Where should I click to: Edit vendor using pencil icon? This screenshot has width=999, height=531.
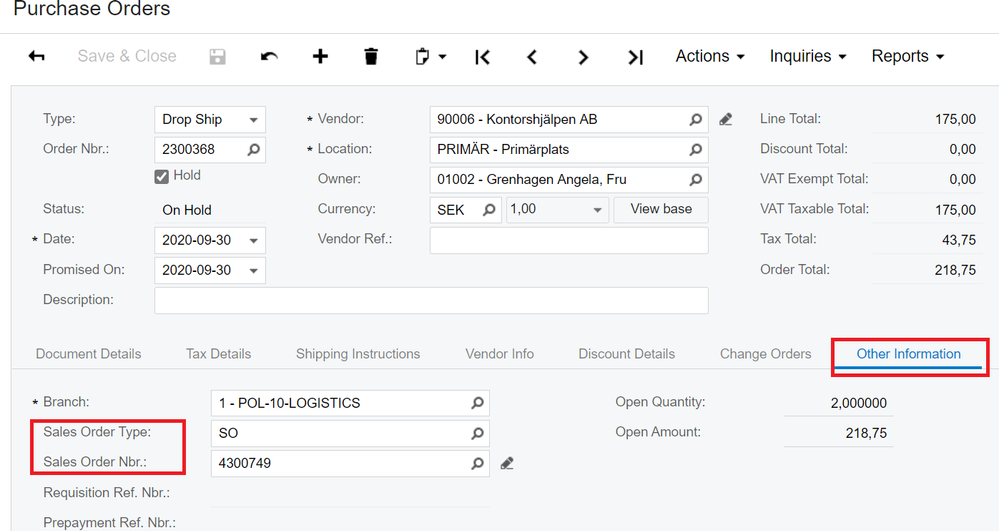coord(726,120)
